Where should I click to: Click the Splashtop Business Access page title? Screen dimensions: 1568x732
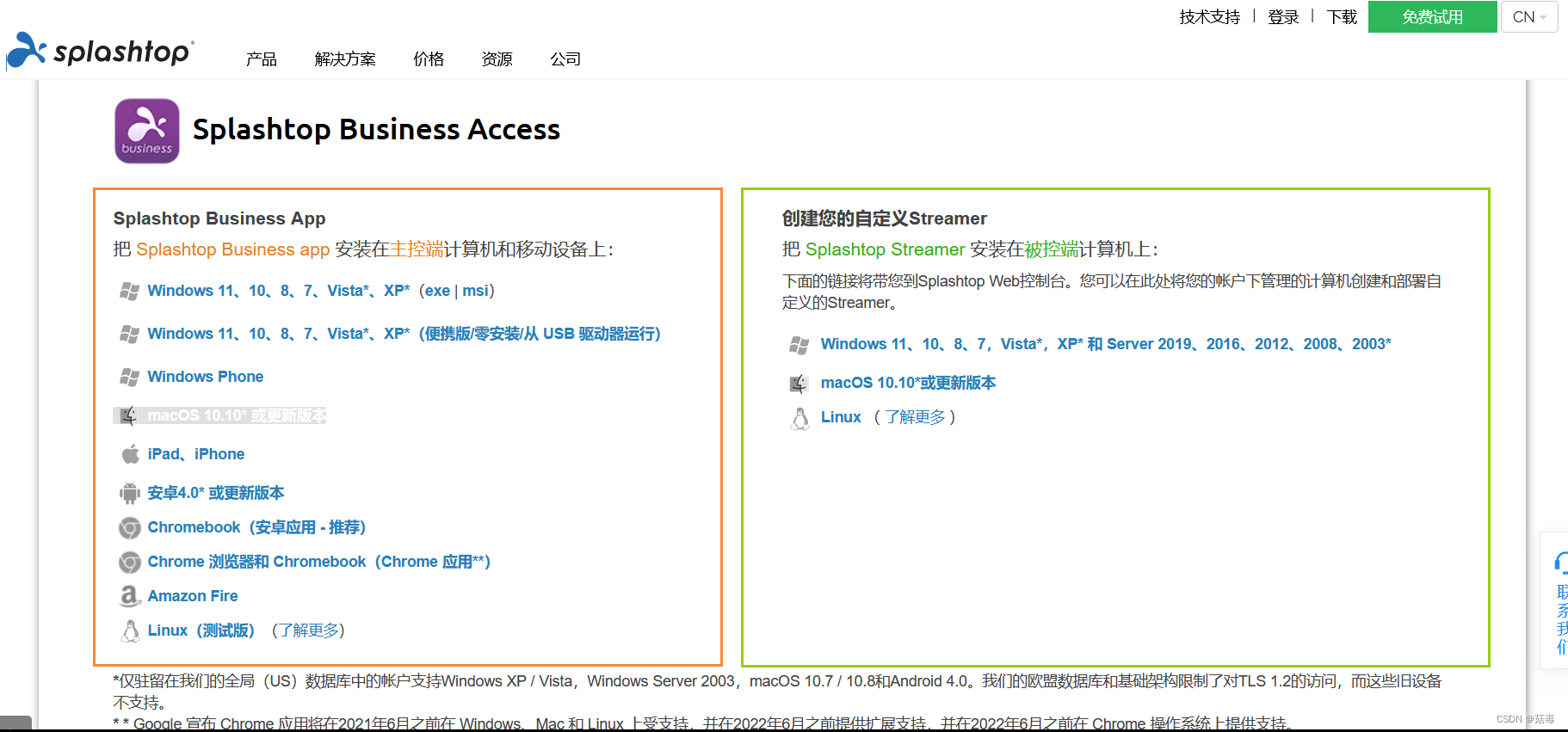point(376,130)
